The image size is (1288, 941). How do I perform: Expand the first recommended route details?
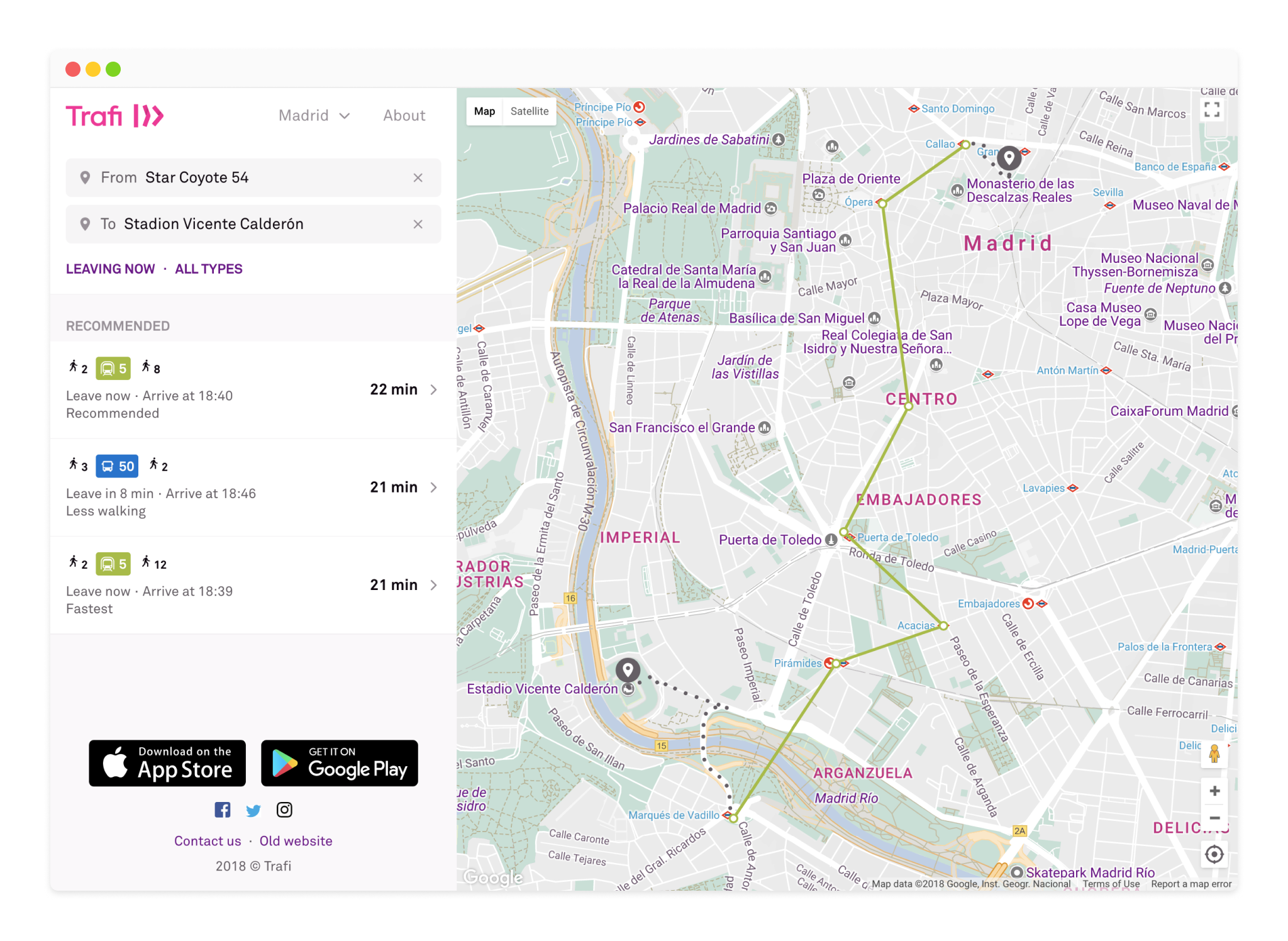tap(431, 390)
